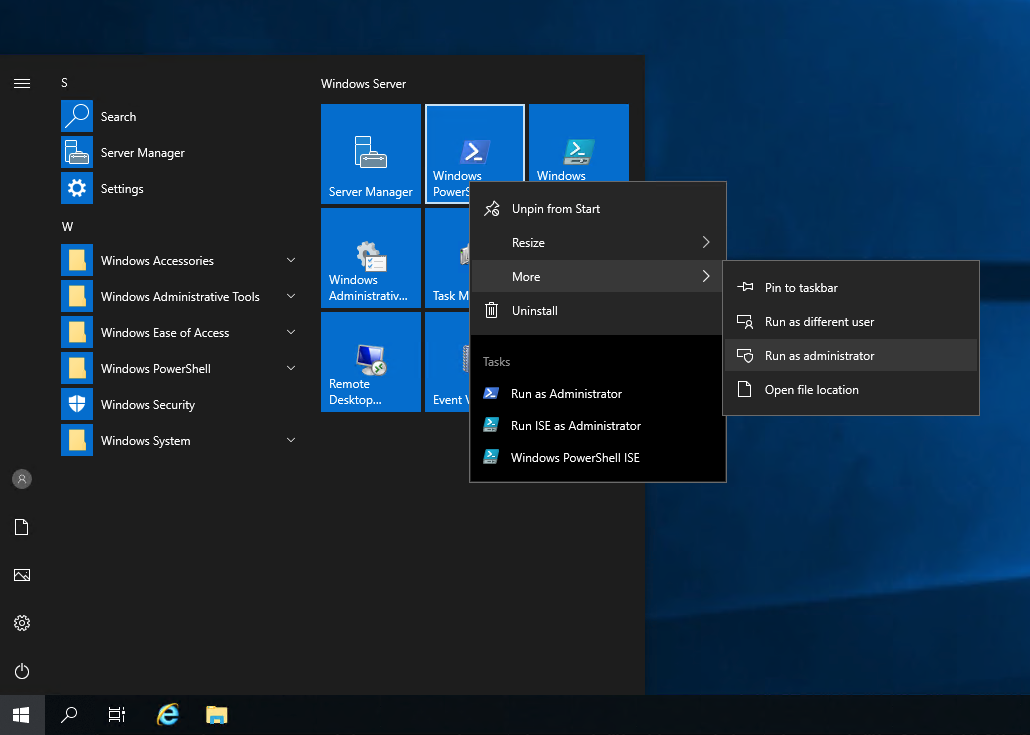Open the Windows Administrative Tools tile
The height and width of the screenshot is (735, 1030).
click(370, 257)
